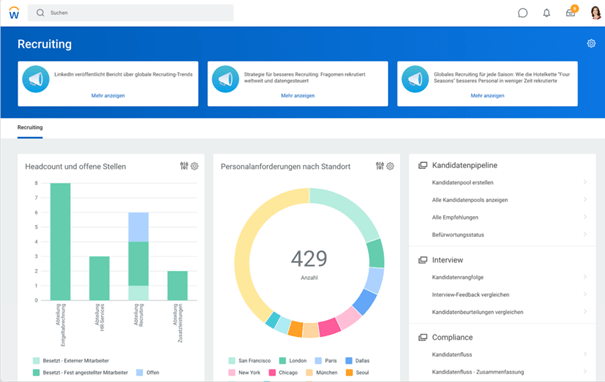Viewport: 605px width, 382px height.
Task: Open Mehr anzeigen in LinkedIn card
Action: [x=108, y=96]
